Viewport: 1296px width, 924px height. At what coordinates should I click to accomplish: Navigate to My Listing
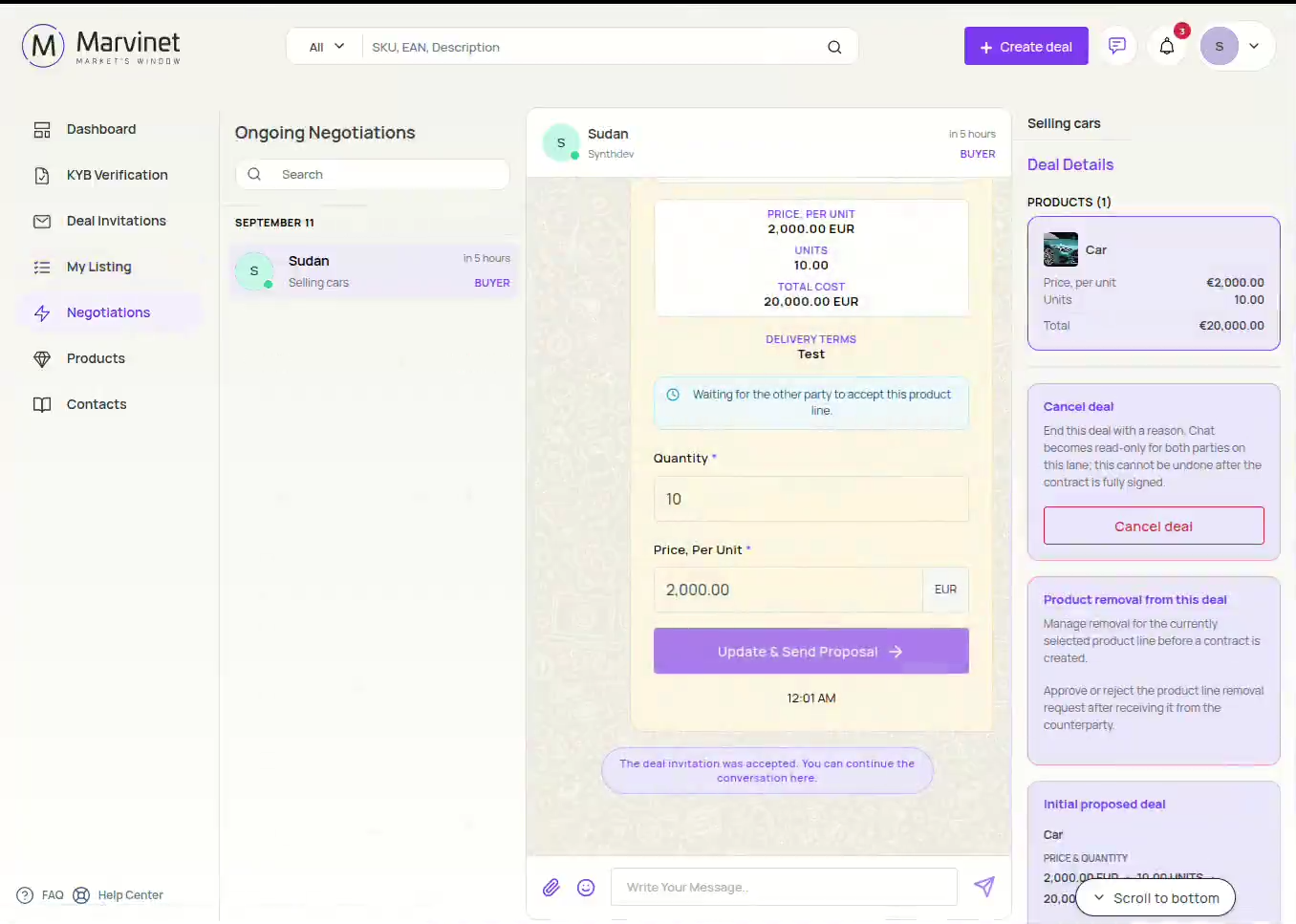110,267
